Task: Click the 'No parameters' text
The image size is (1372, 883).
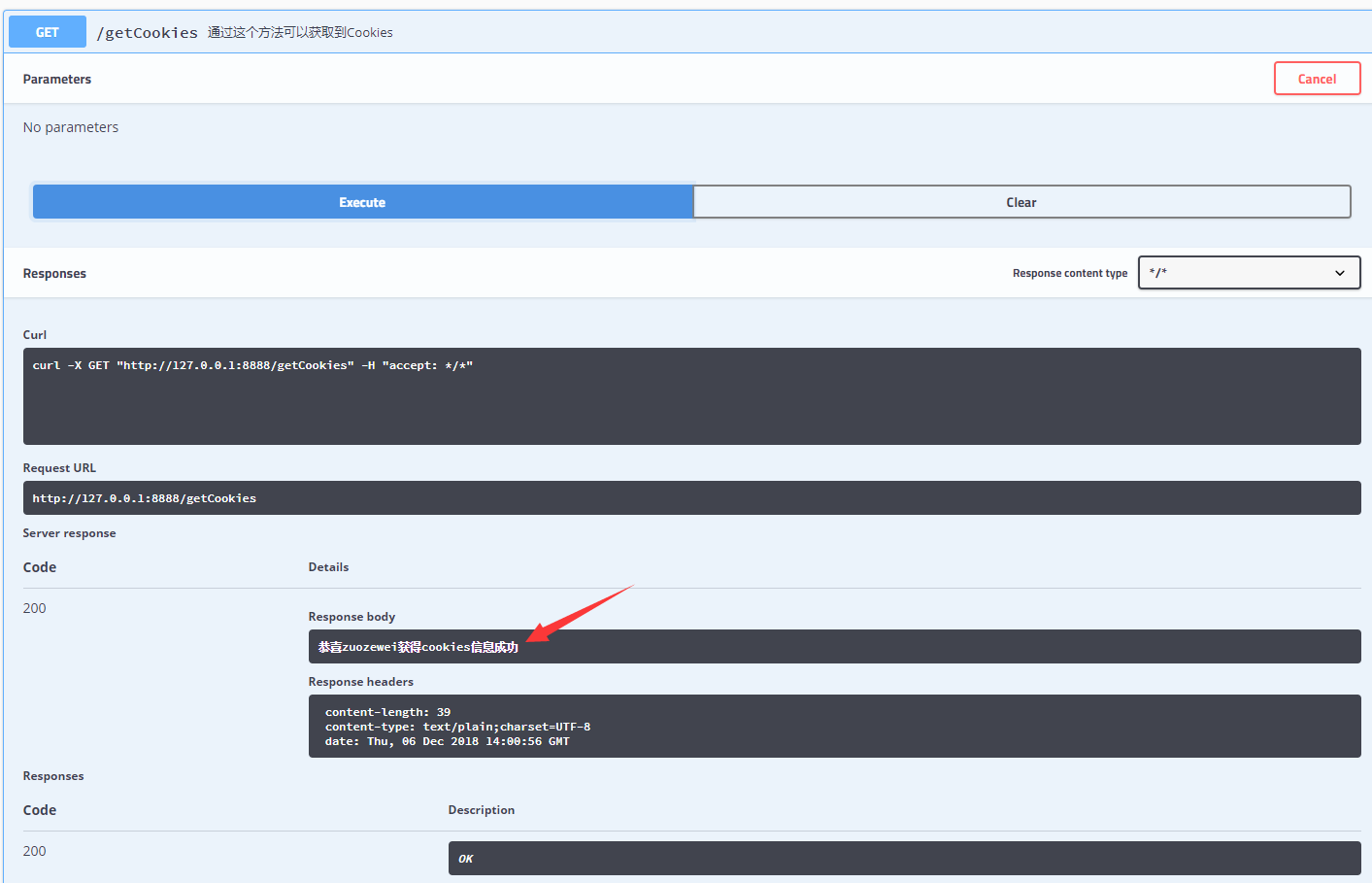Action: click(x=71, y=127)
